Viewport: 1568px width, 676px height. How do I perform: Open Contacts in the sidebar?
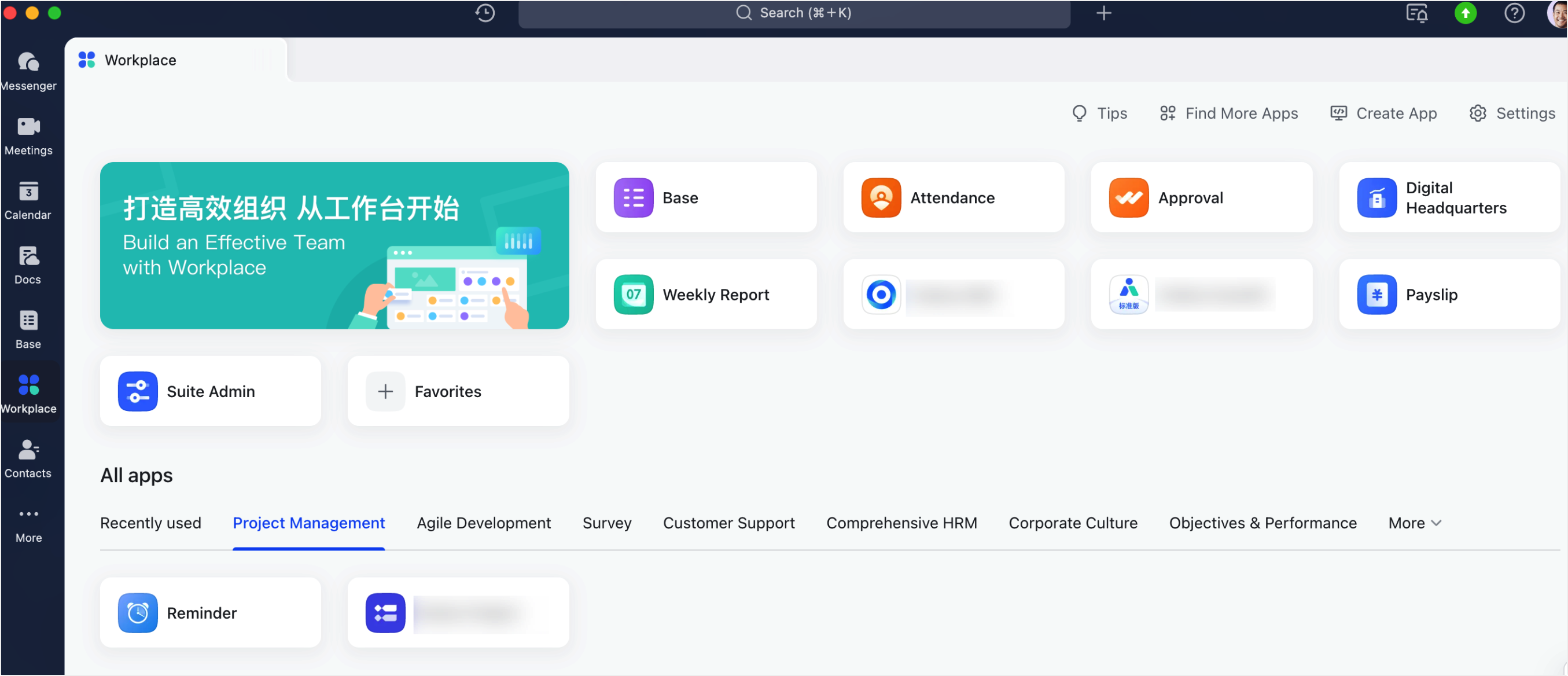(28, 458)
